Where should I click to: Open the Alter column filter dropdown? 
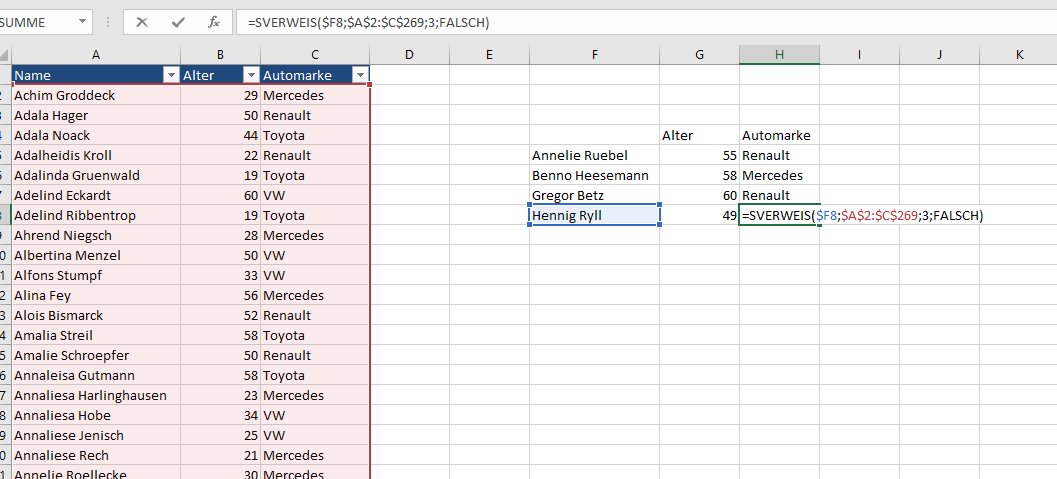[x=251, y=75]
